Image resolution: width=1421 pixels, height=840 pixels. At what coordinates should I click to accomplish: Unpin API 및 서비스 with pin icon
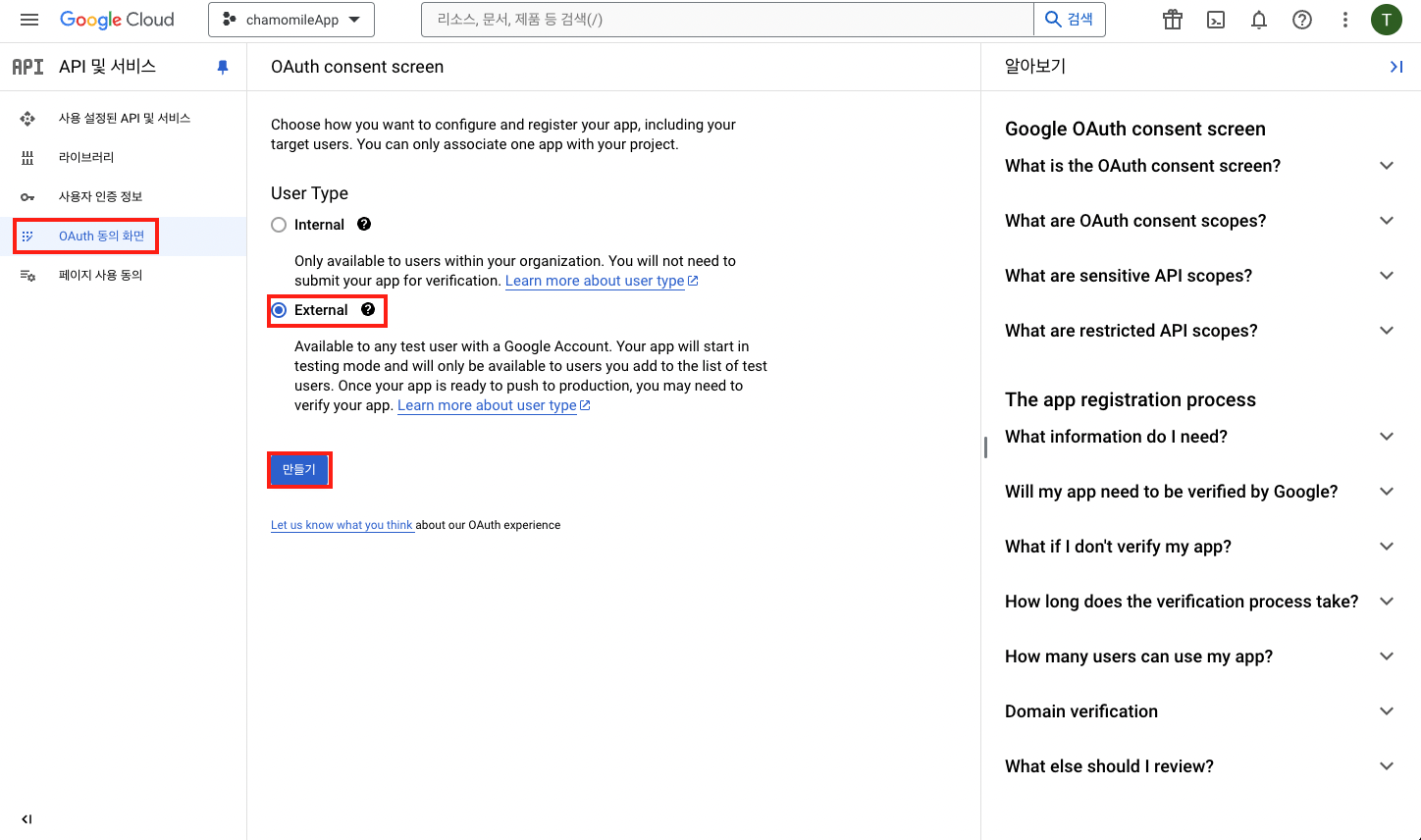pos(223,67)
